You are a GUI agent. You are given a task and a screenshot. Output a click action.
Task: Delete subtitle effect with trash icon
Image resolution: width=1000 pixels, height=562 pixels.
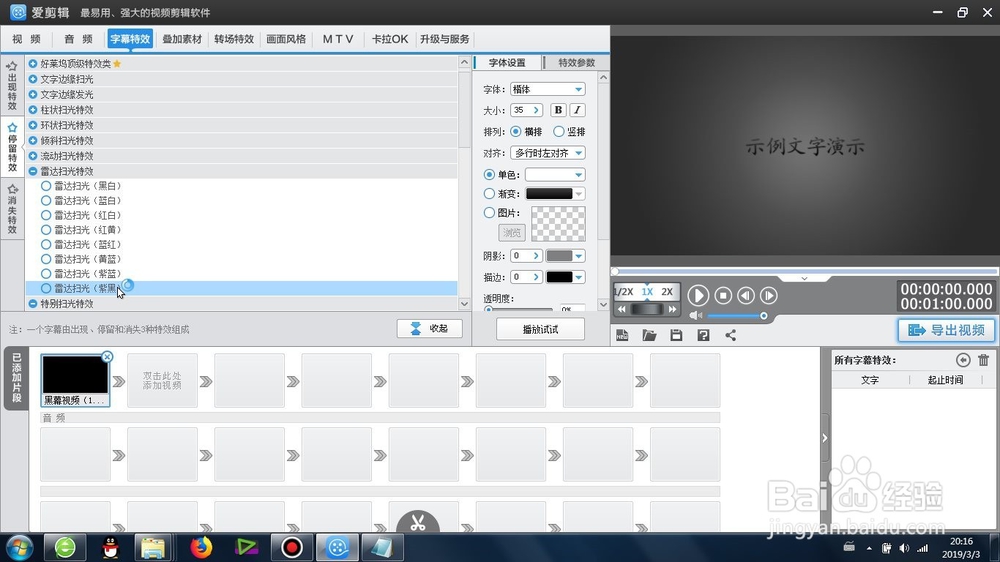click(983, 360)
